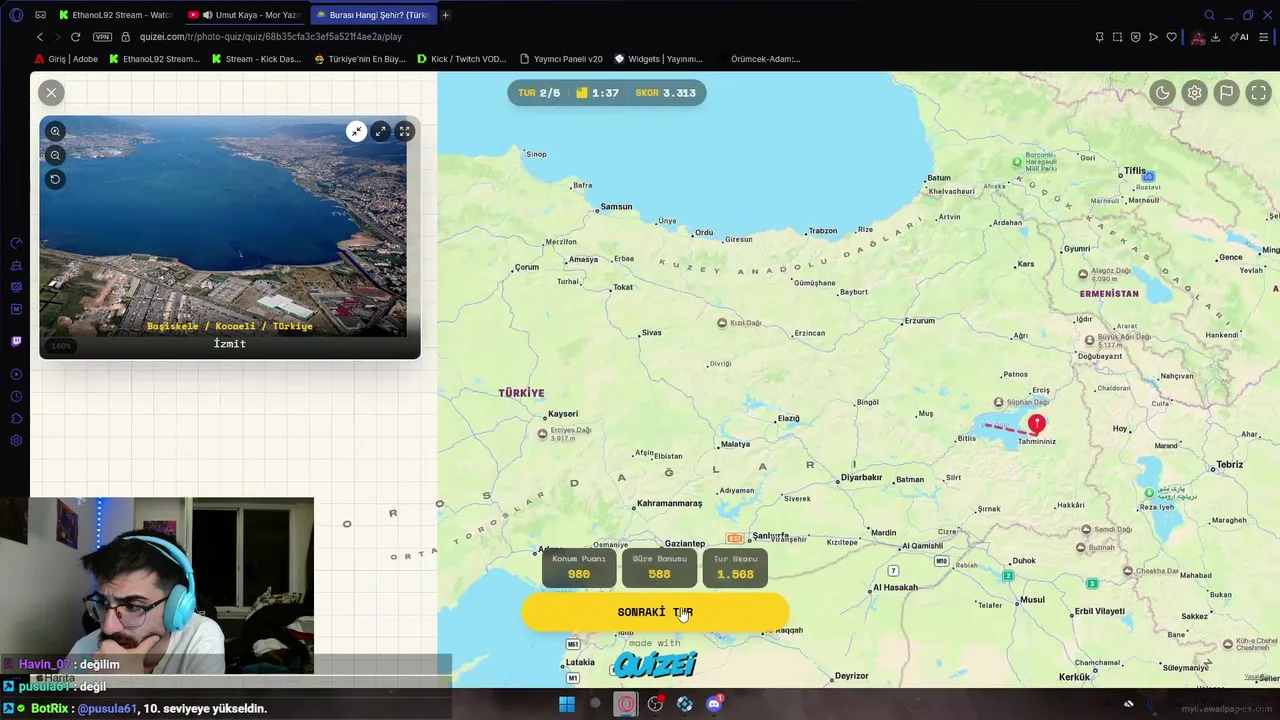The height and width of the screenshot is (720, 1280).
Task: Click the Süre Bonusu 588 box
Action: click(659, 568)
